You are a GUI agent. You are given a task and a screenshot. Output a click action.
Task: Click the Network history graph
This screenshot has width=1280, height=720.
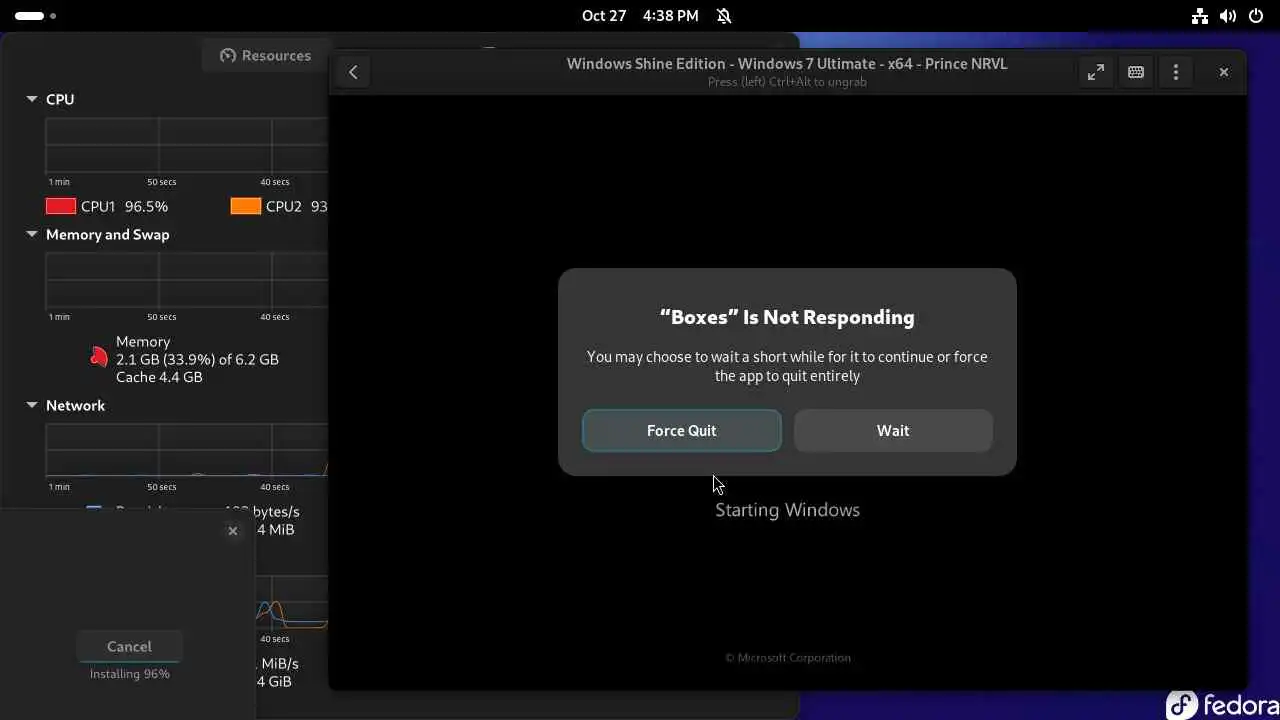click(187, 450)
